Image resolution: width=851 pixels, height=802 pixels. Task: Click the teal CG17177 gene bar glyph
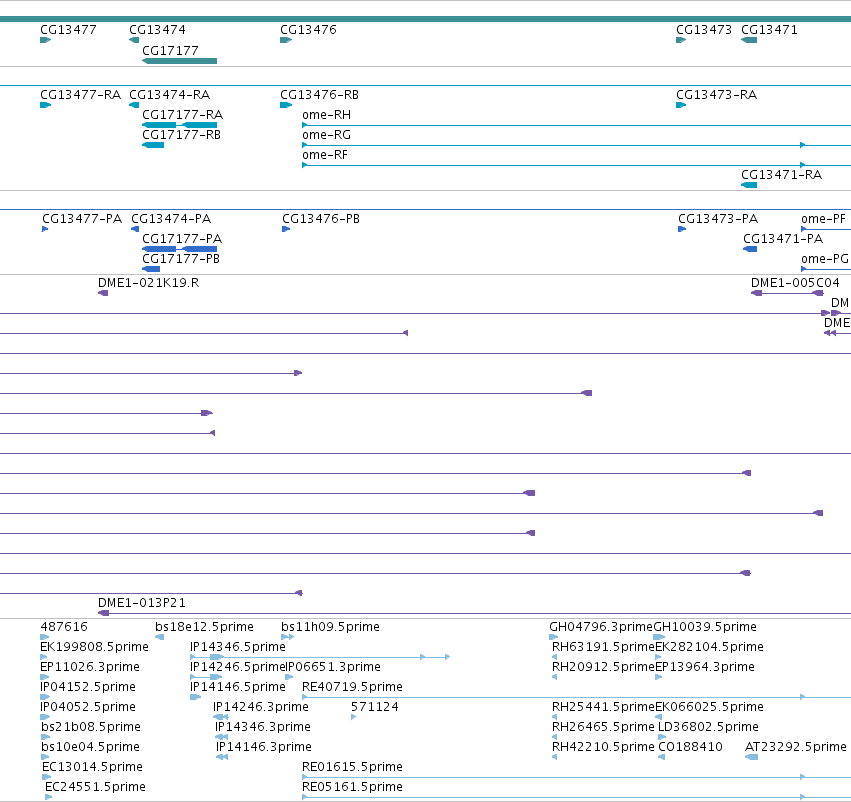tap(180, 61)
